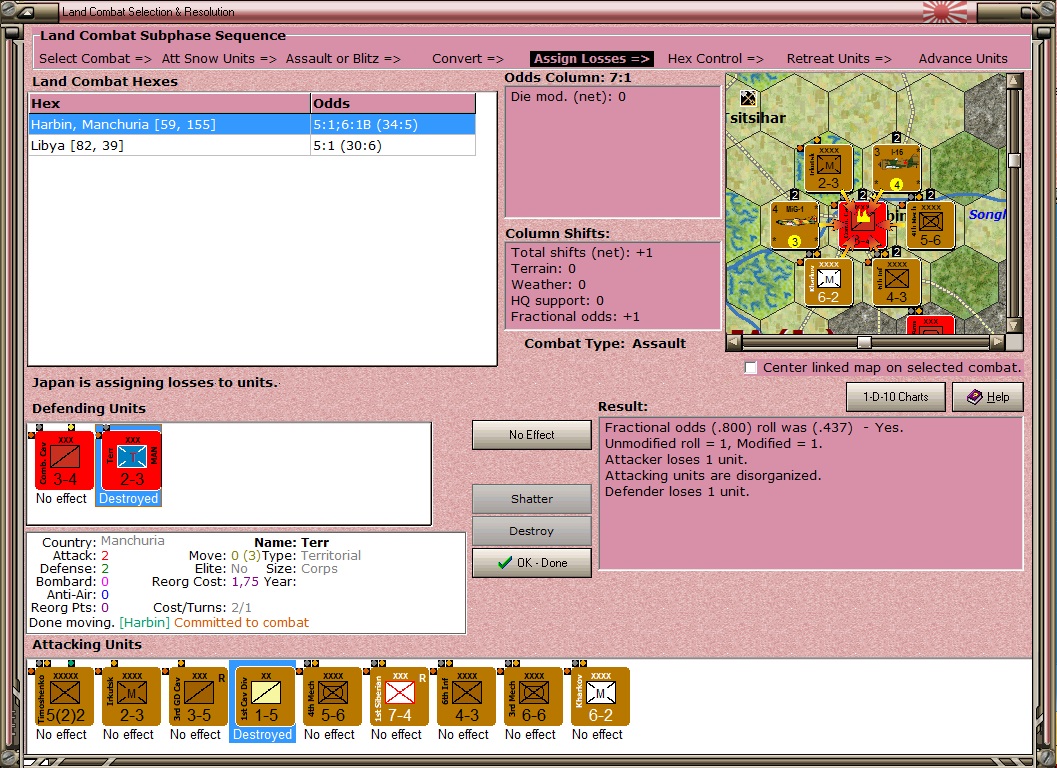The height and width of the screenshot is (768, 1057).
Task: Click map horizontal scrollbar left arrow
Action: tap(734, 343)
